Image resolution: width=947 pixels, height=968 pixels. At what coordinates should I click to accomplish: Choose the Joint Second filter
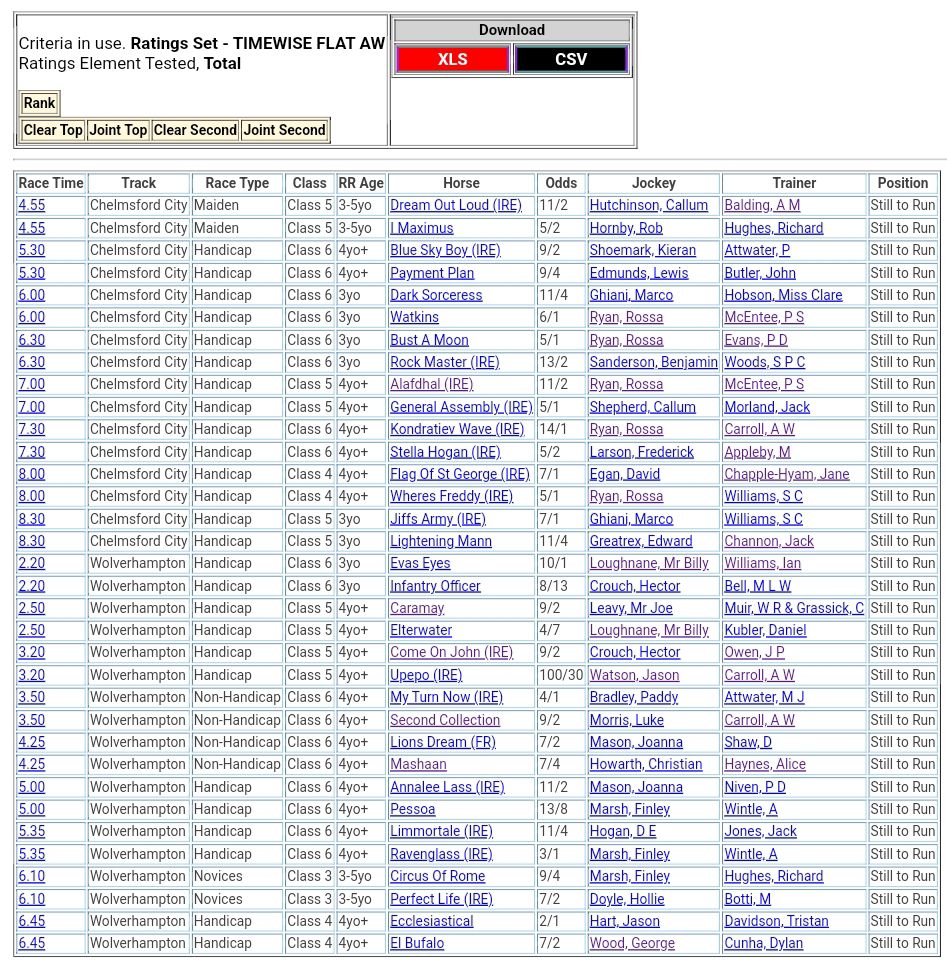[284, 130]
